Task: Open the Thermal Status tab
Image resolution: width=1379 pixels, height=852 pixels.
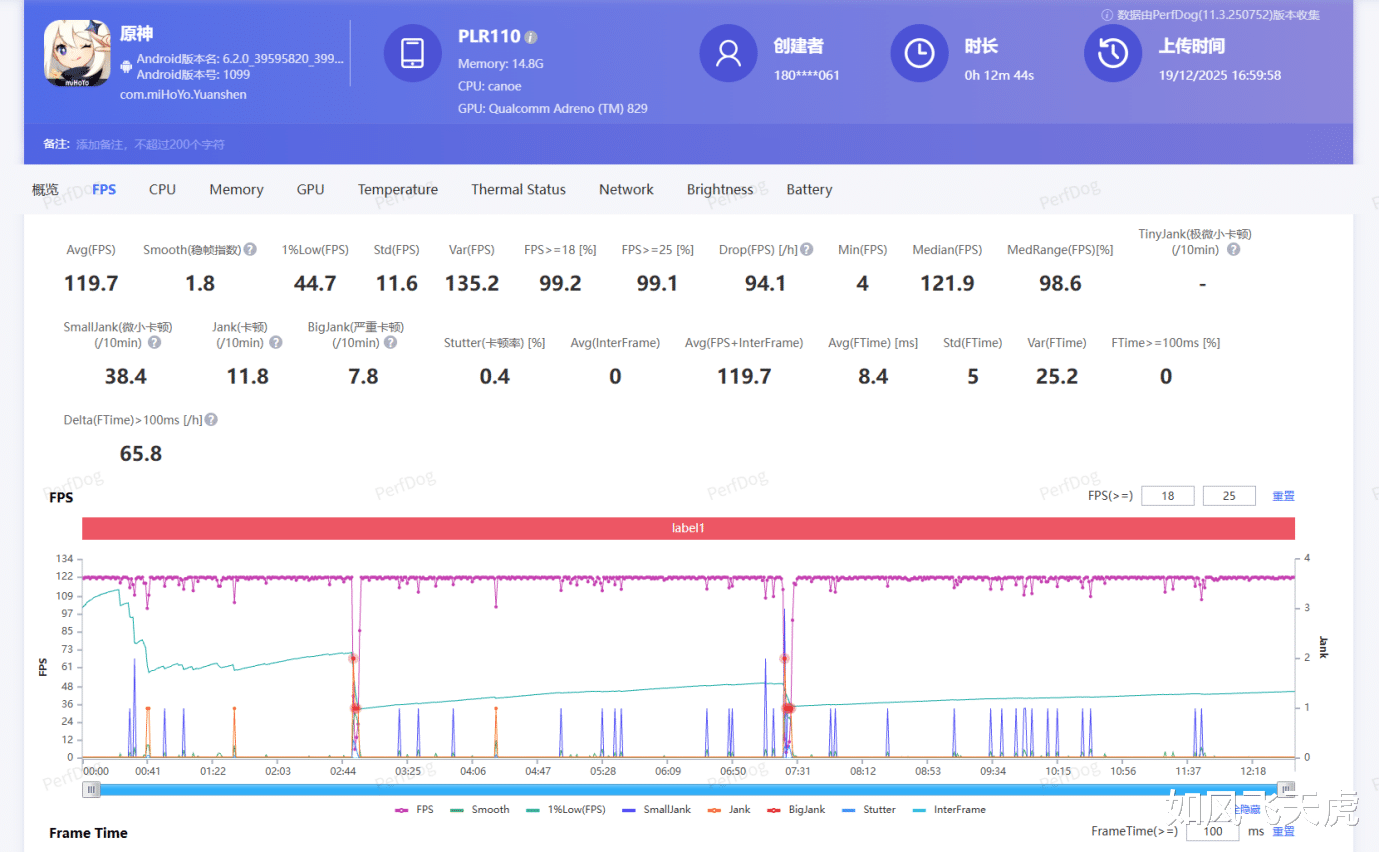Action: coord(518,190)
